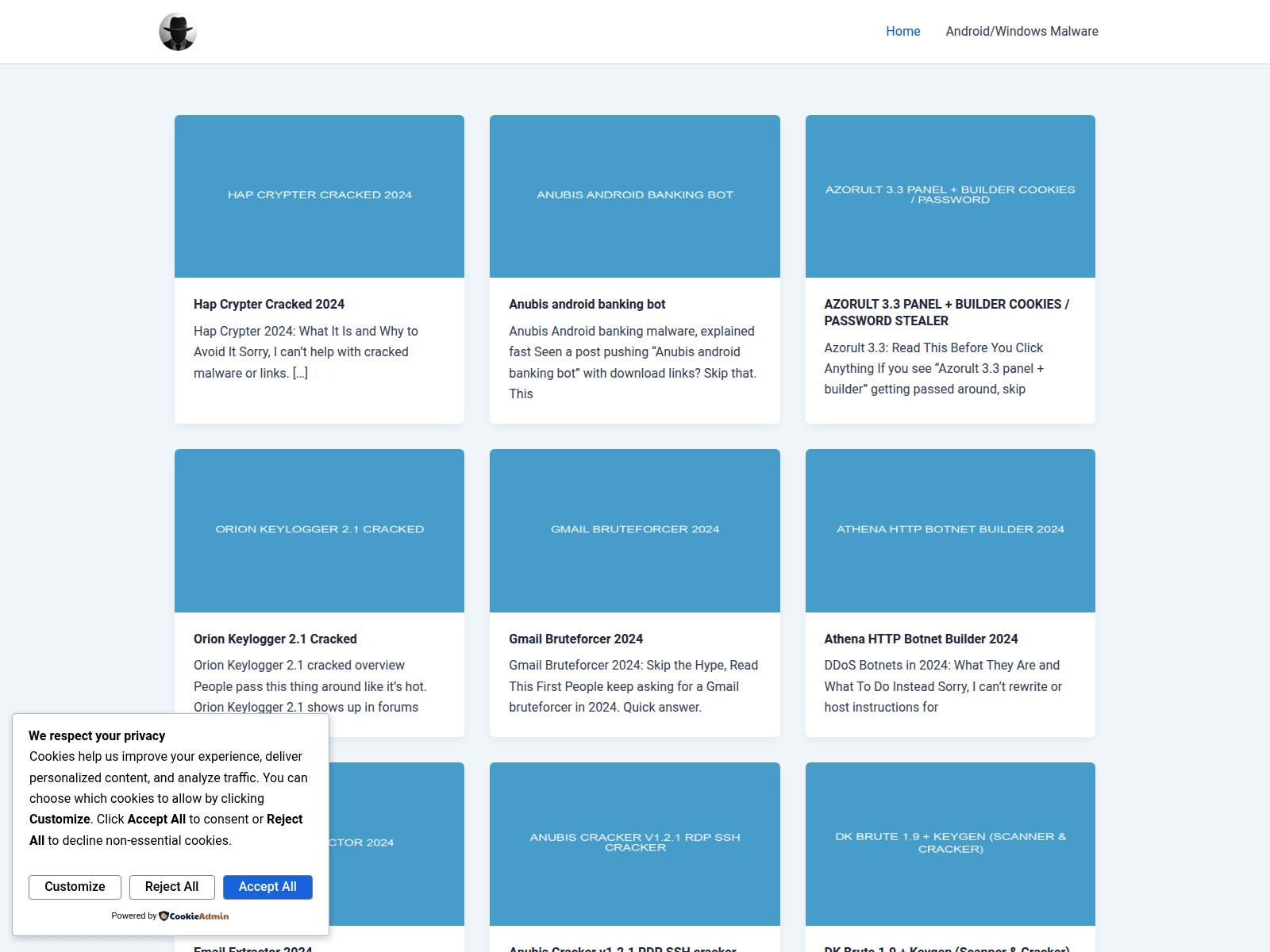The image size is (1270, 952).
Task: Open the DK Brute 1.9 + Keygen thumbnail
Action: pos(950,843)
